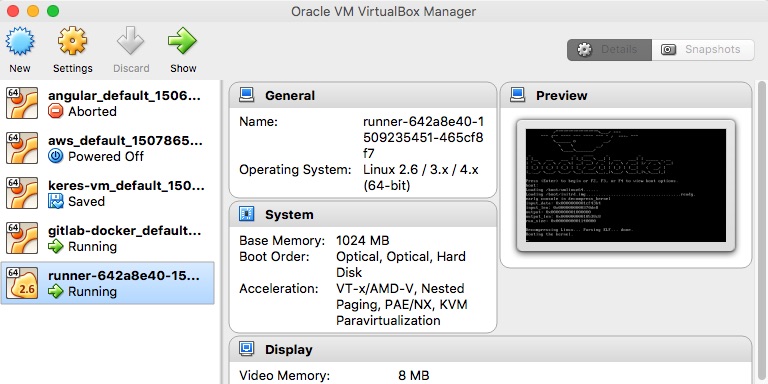The image size is (768, 384).
Task: Click the '8 MB' video memory value
Action: 413,376
